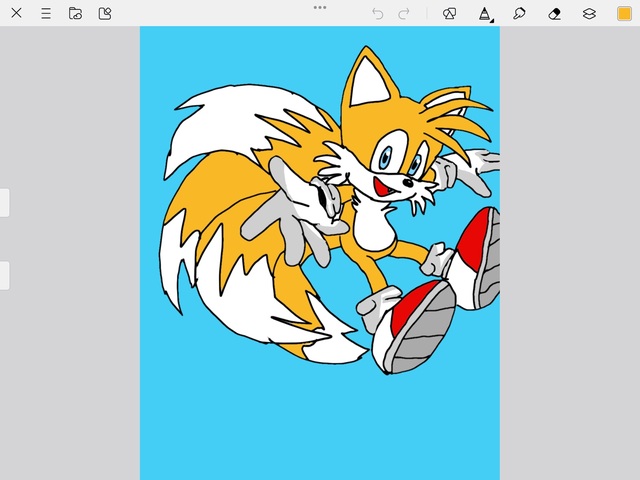The height and width of the screenshot is (480, 640).
Task: Expand the upper left side panel tab
Action: [4, 202]
